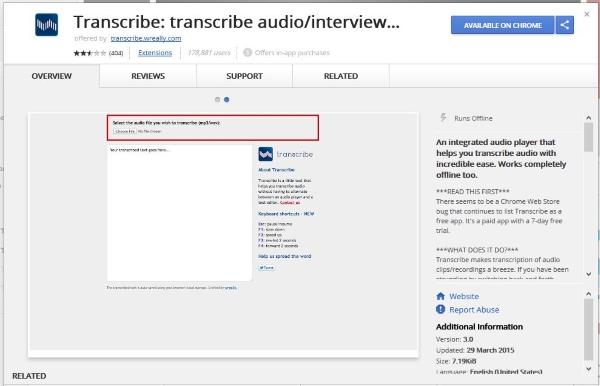Click the Report Abuse exclamation icon
The height and width of the screenshot is (386, 600).
[x=440, y=309]
